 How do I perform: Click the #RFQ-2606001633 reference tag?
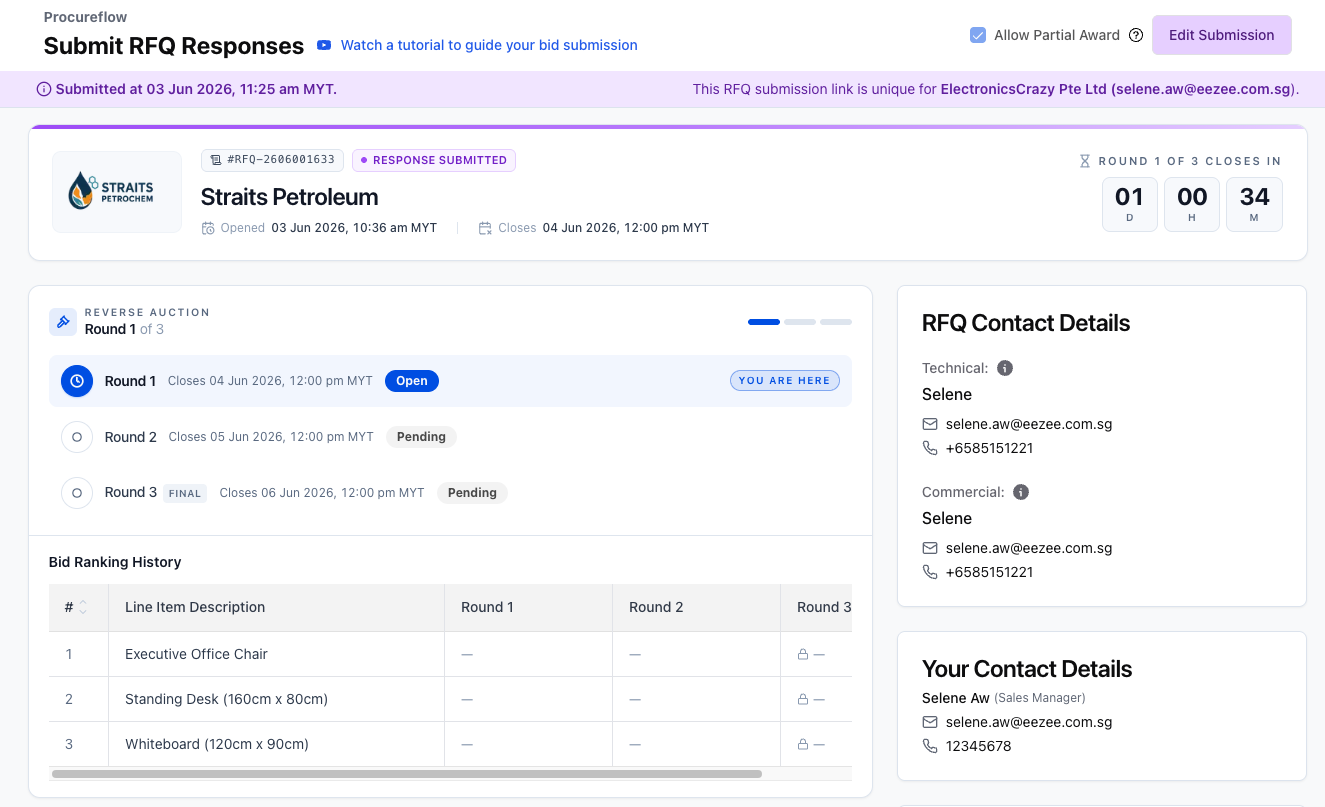273,160
